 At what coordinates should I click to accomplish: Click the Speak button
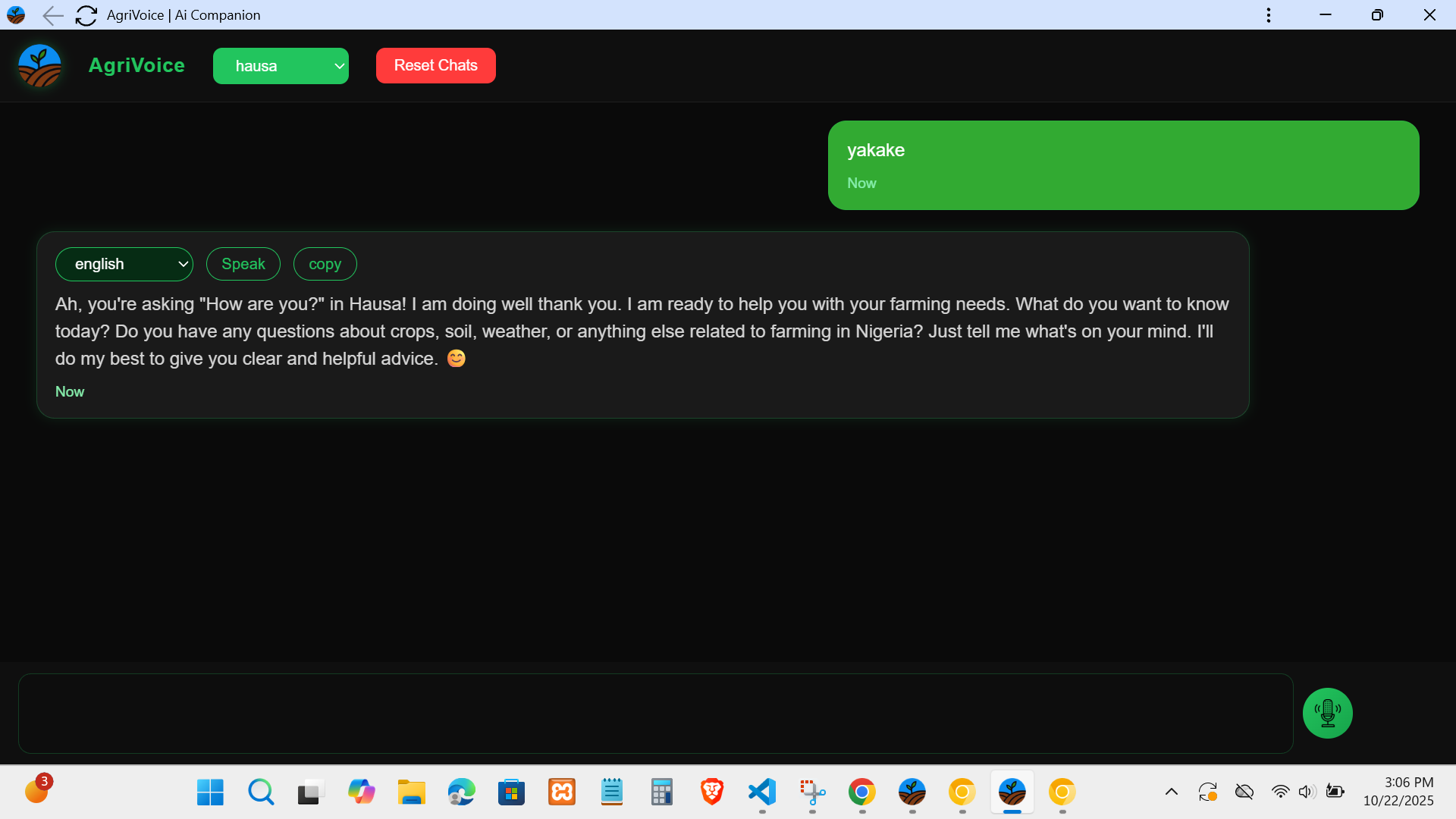[243, 264]
